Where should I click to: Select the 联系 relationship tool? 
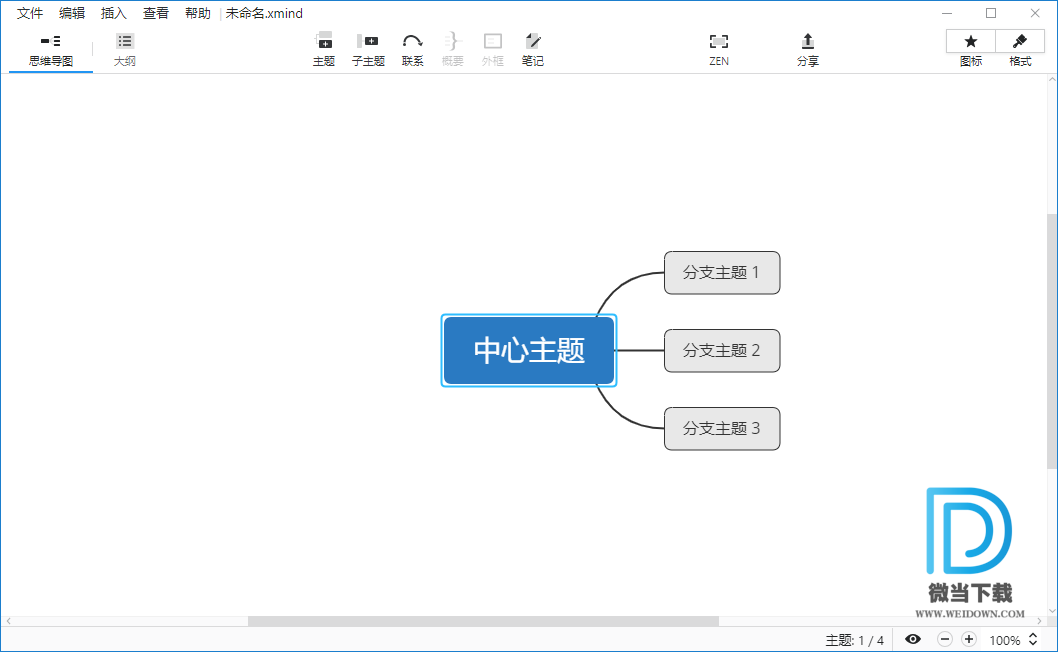(412, 49)
